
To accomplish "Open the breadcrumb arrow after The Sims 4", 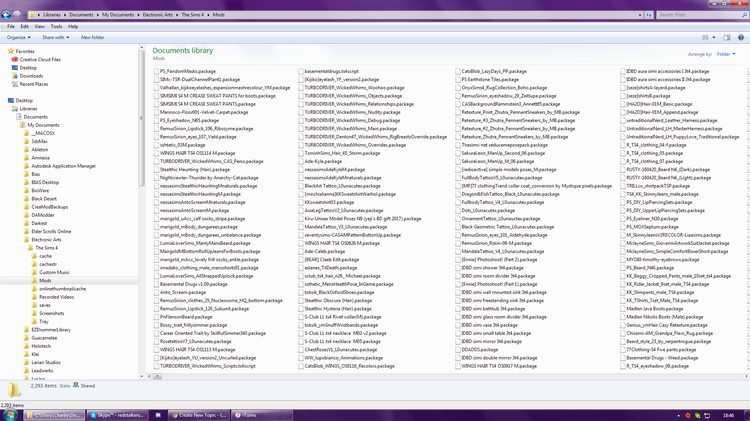I will click(x=209, y=15).
